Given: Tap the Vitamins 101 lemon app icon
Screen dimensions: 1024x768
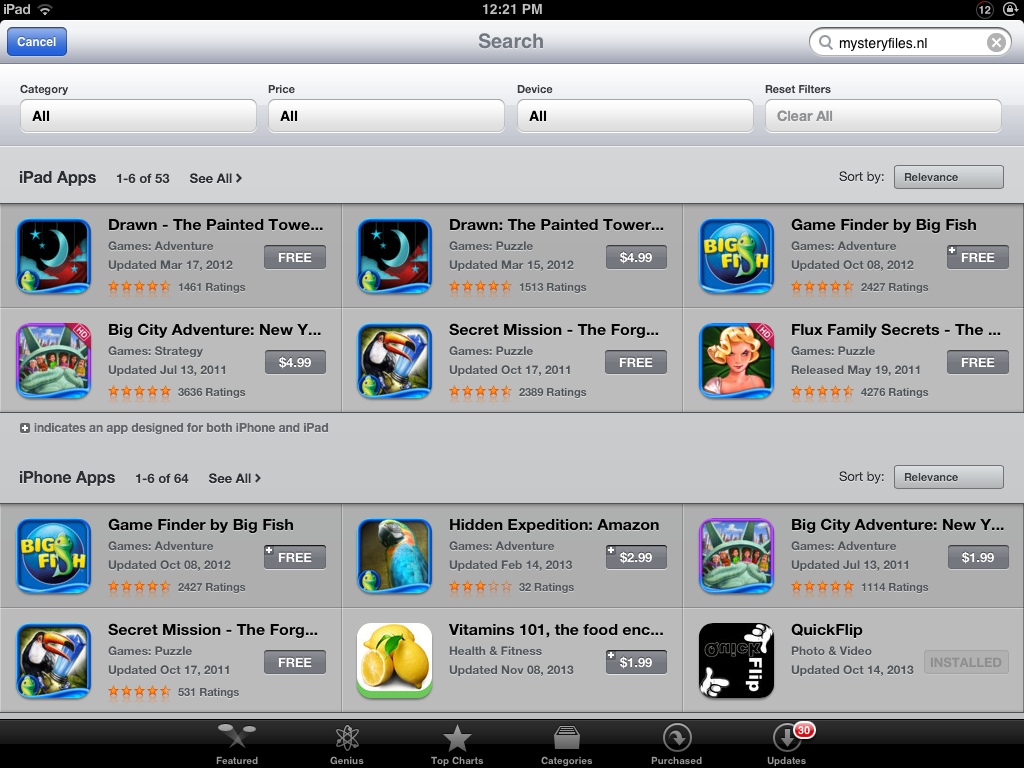Looking at the screenshot, I should tap(394, 660).
